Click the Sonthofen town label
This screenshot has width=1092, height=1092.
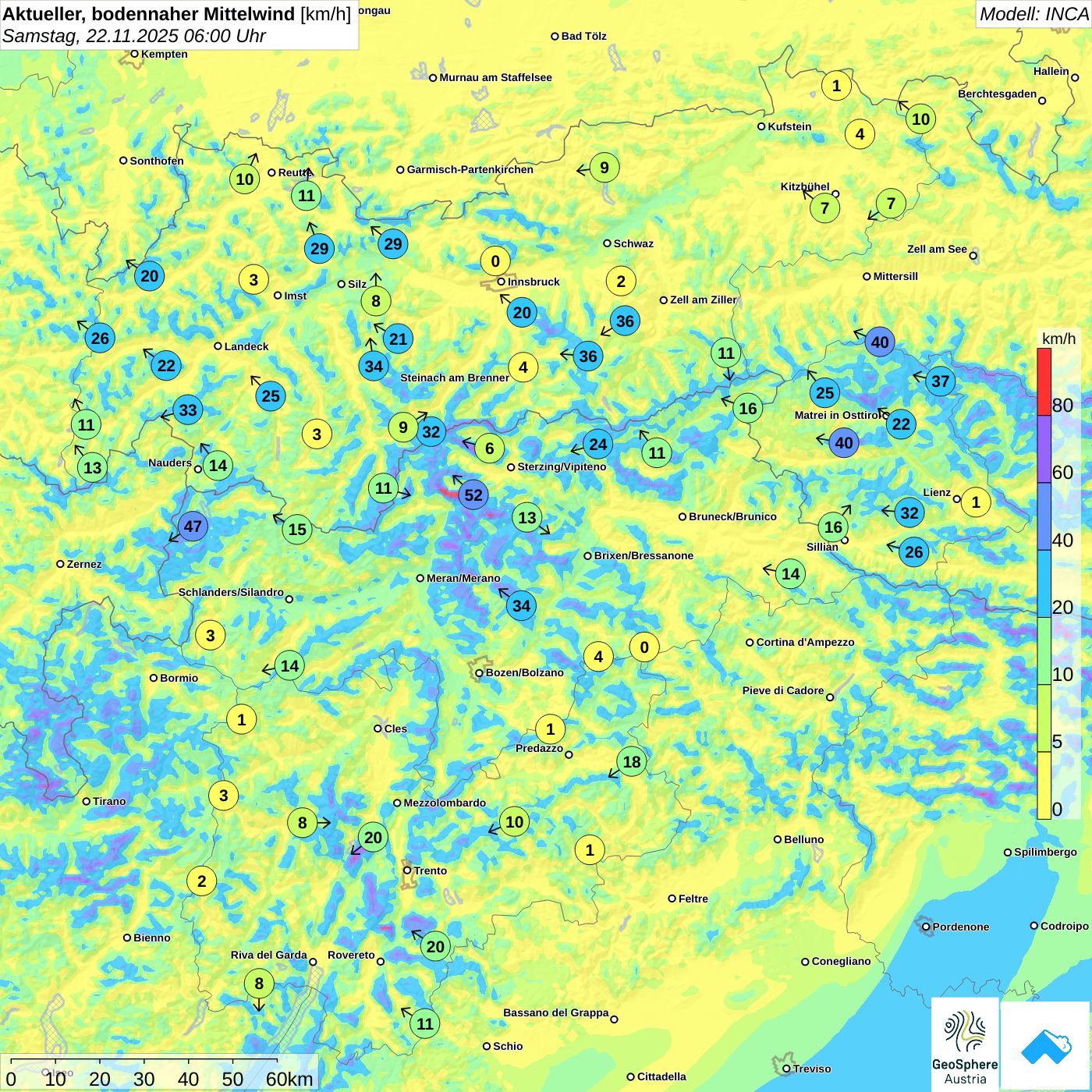point(157,161)
